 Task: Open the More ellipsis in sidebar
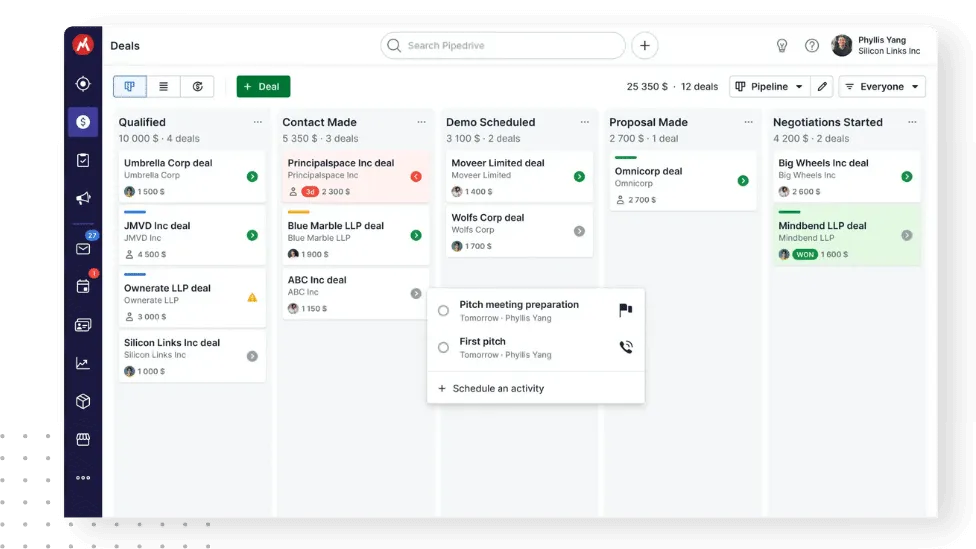[x=83, y=478]
